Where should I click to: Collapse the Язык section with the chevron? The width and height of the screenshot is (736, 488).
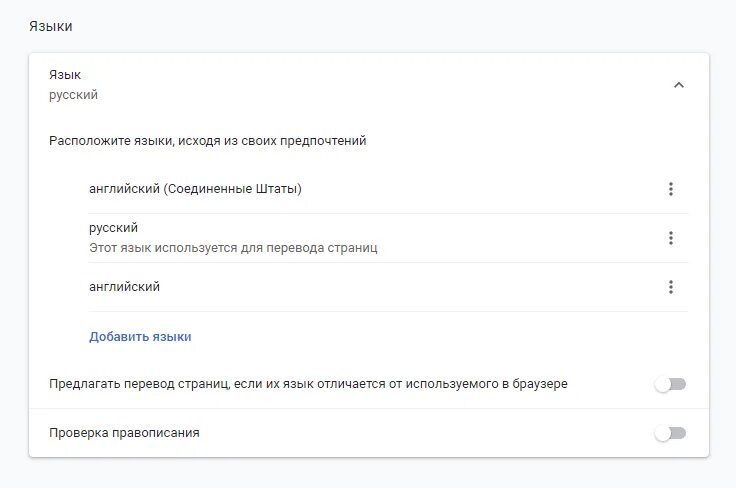679,85
